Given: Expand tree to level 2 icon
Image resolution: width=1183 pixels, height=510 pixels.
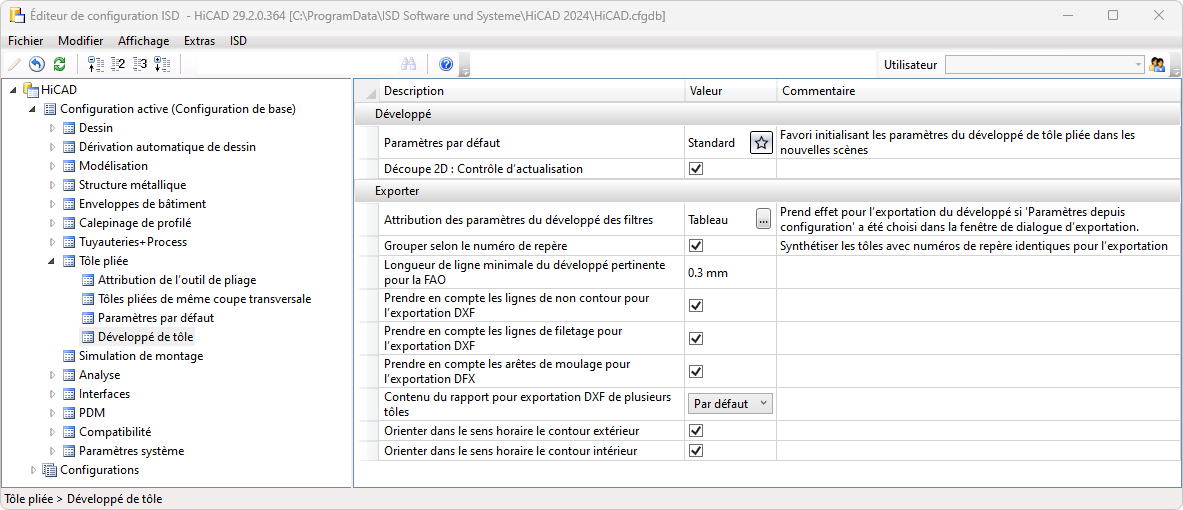Looking at the screenshot, I should tap(118, 64).
